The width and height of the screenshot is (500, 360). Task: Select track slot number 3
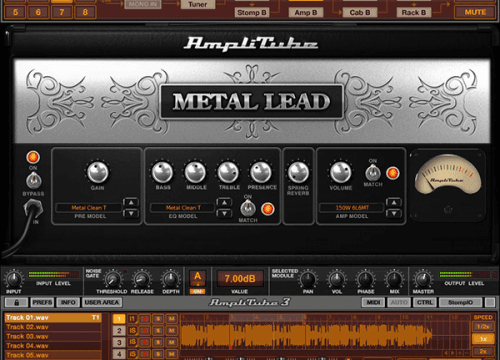(x=119, y=342)
